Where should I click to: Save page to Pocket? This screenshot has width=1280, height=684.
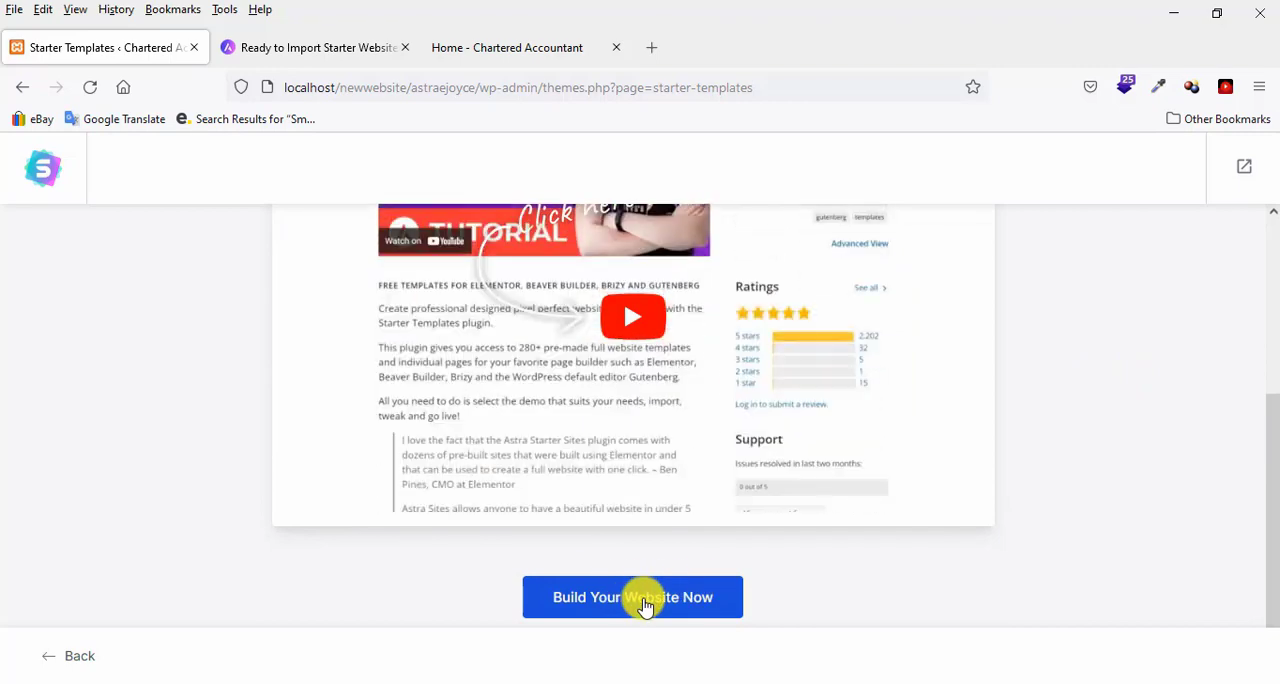(x=1090, y=87)
